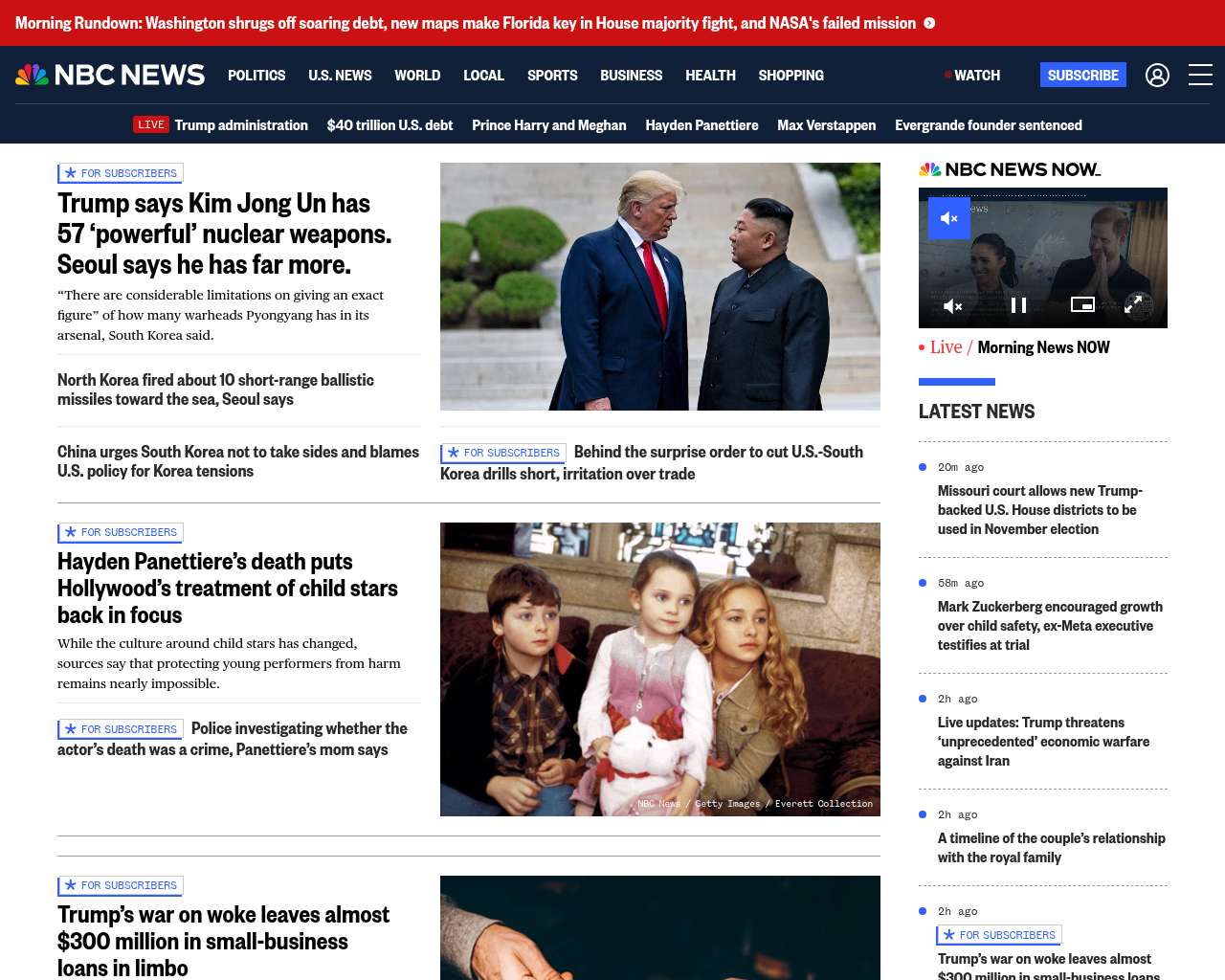Expand the live video to fullscreen

[x=1133, y=304]
